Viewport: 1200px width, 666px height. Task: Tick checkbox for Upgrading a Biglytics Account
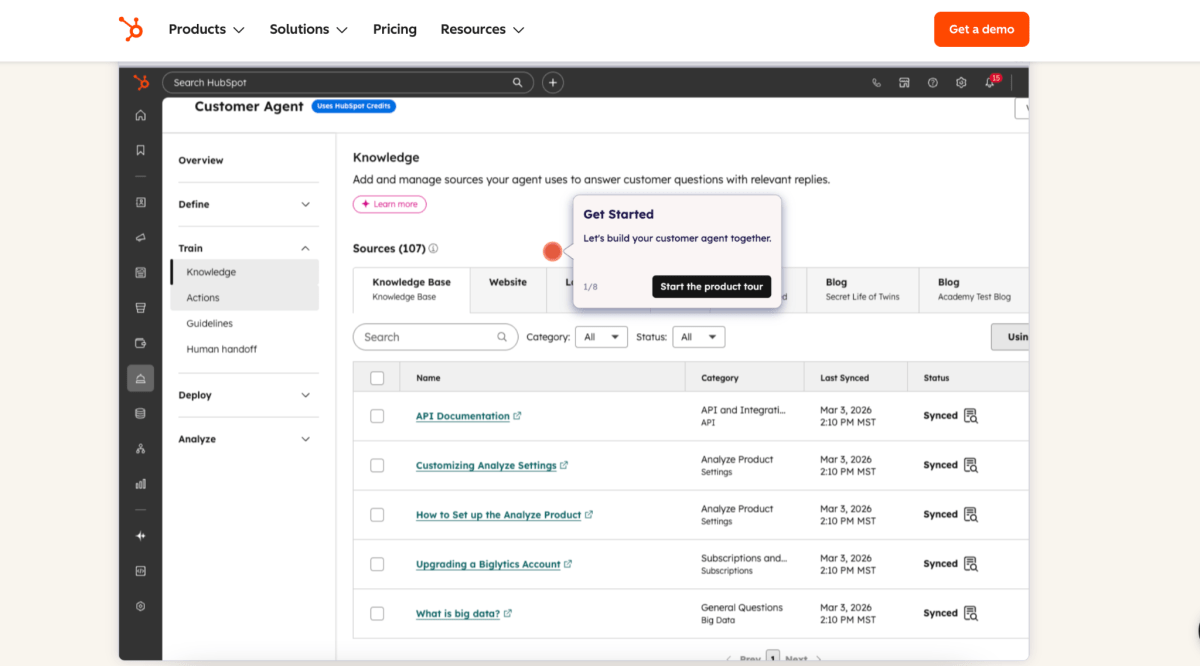377,564
